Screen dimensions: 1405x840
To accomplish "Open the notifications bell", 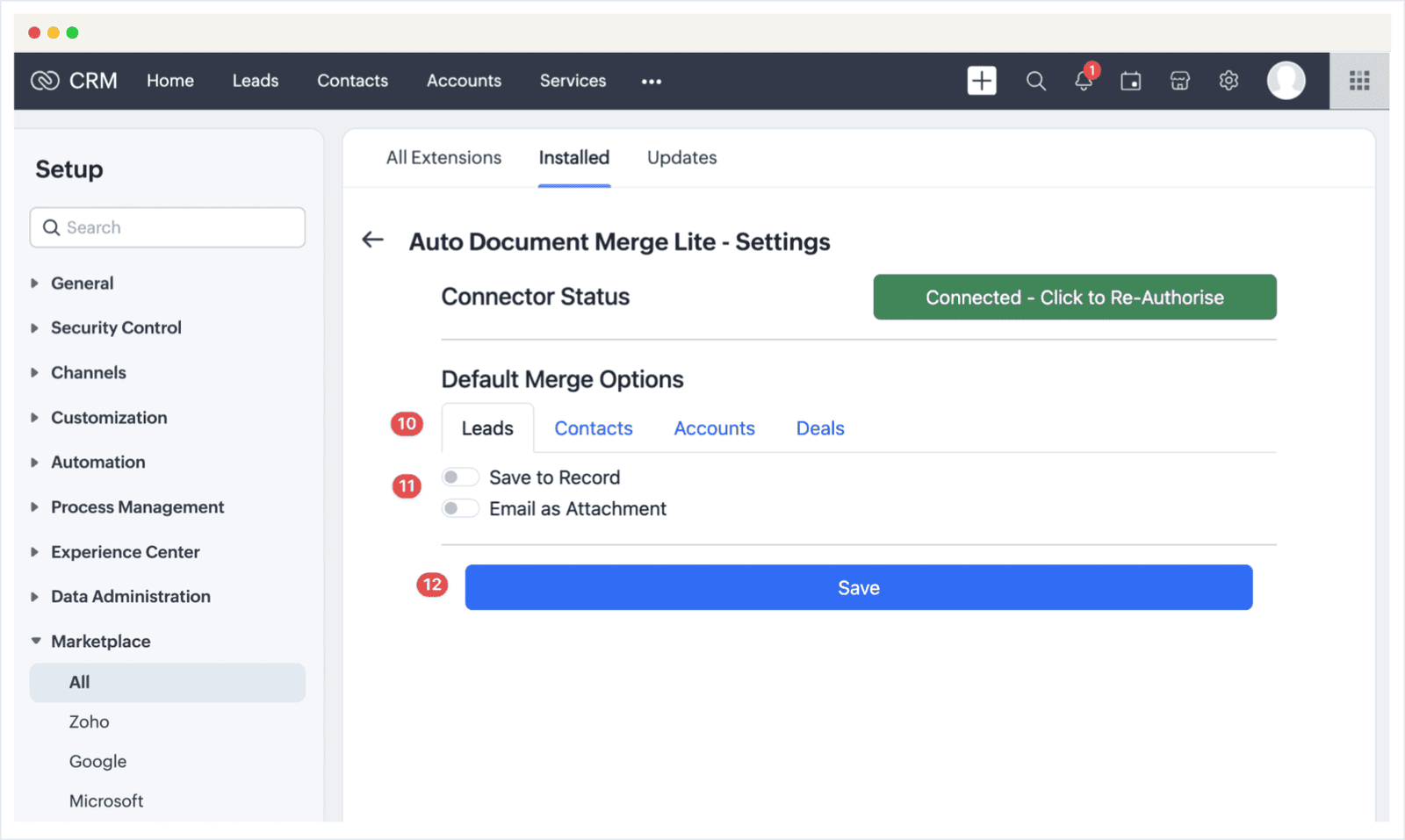I will 1084,81.
